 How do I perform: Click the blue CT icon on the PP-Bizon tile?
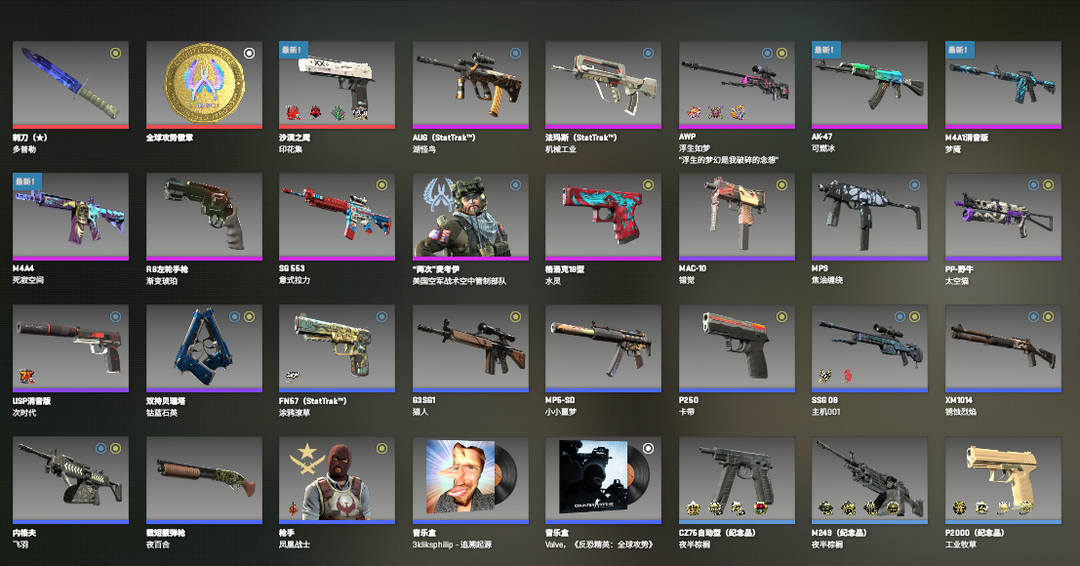click(1034, 185)
